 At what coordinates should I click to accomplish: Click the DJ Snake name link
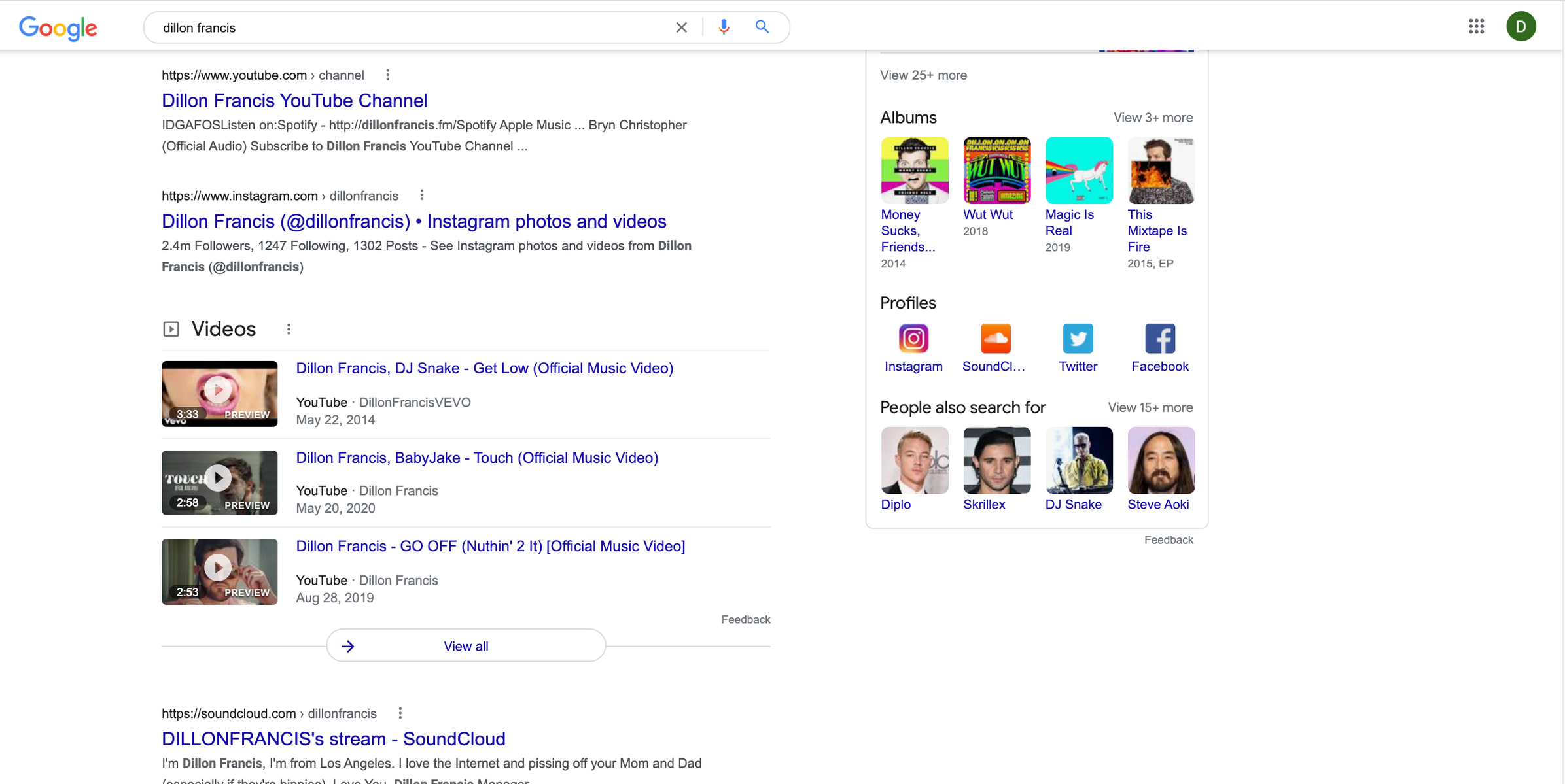tap(1073, 505)
